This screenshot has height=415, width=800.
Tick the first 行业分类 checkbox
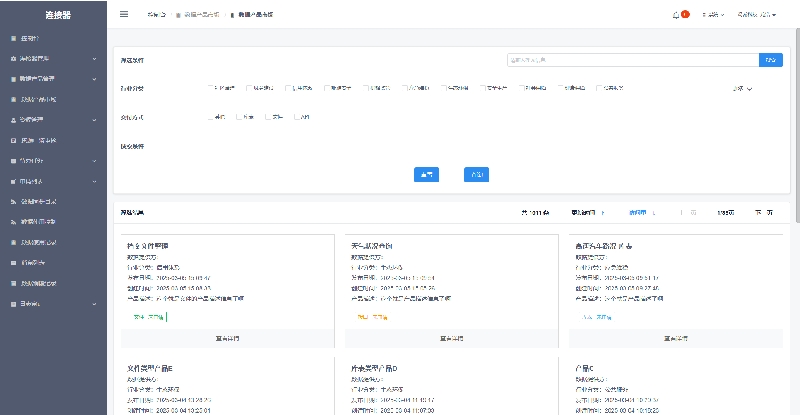[x=211, y=88]
